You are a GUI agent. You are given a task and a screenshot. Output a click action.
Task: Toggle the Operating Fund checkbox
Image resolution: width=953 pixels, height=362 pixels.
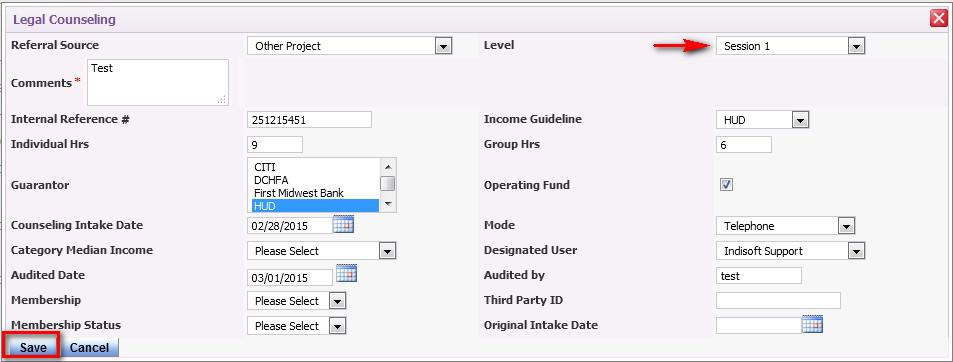click(726, 185)
